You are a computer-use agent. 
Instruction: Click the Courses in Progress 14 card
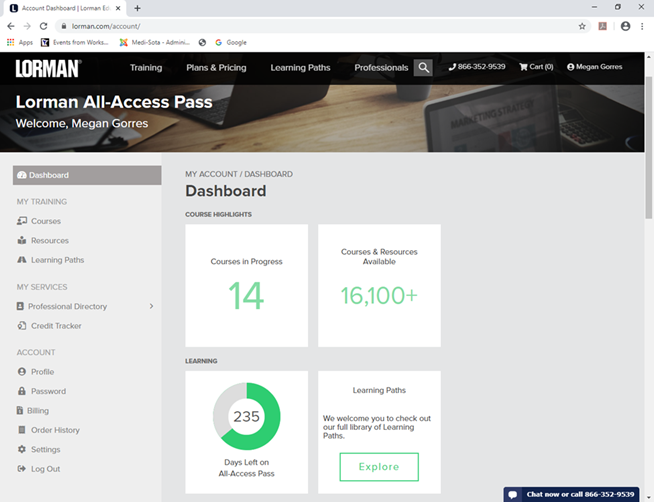click(247, 286)
